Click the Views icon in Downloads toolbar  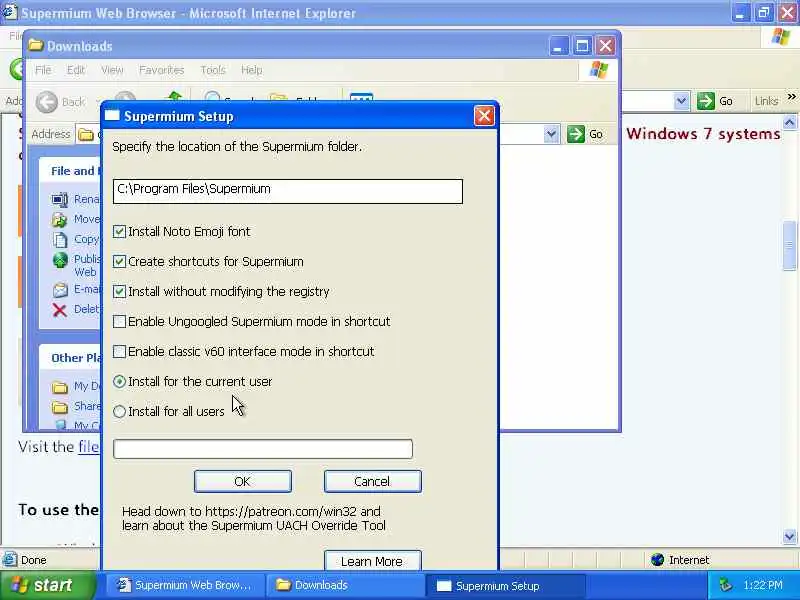pos(361,97)
